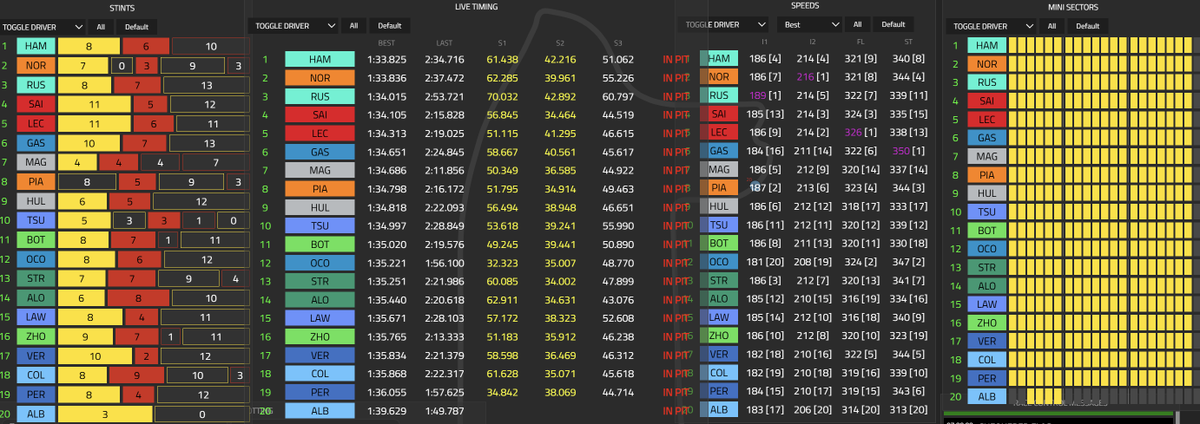Toggle the LEC driver tag in Live Timing panel
The width and height of the screenshot is (1200, 424).
tap(319, 133)
